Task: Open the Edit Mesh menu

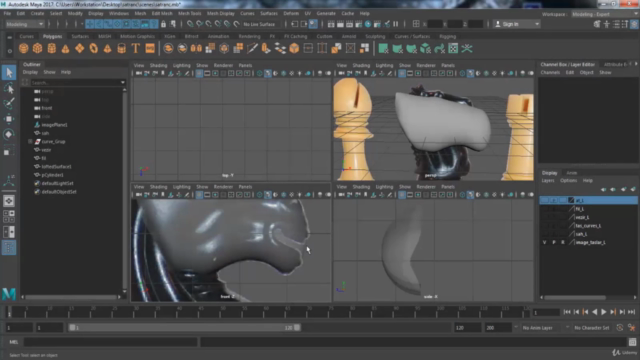Action: tap(162, 13)
